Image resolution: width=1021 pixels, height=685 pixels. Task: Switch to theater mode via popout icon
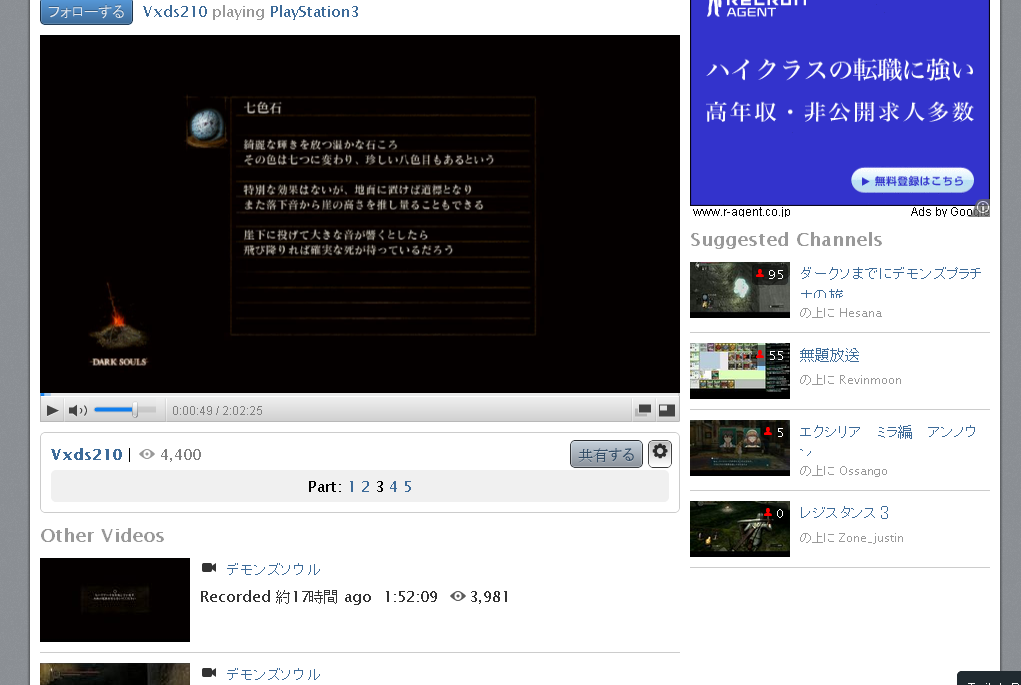pos(643,410)
